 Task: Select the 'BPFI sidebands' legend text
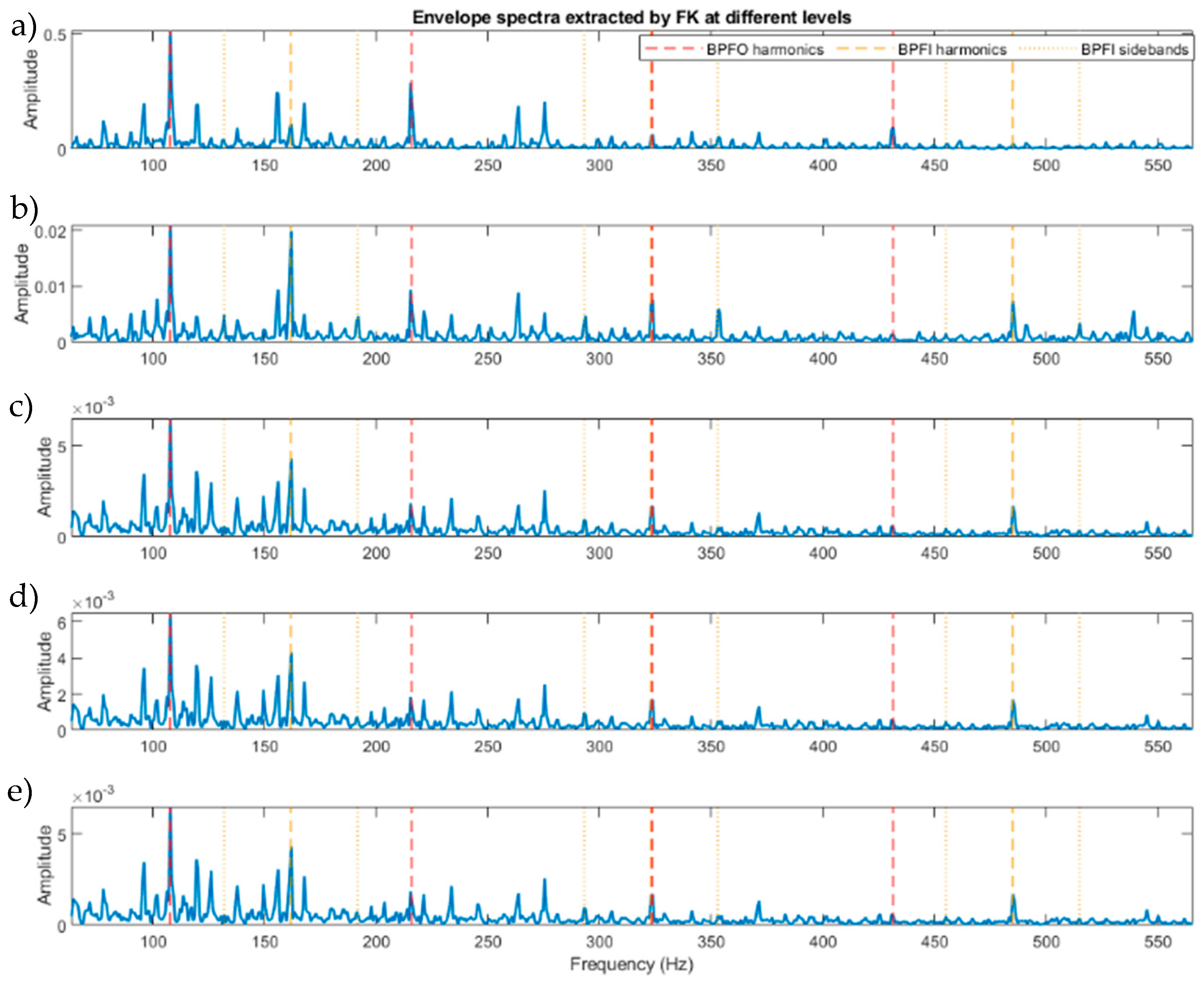pos(1134,50)
